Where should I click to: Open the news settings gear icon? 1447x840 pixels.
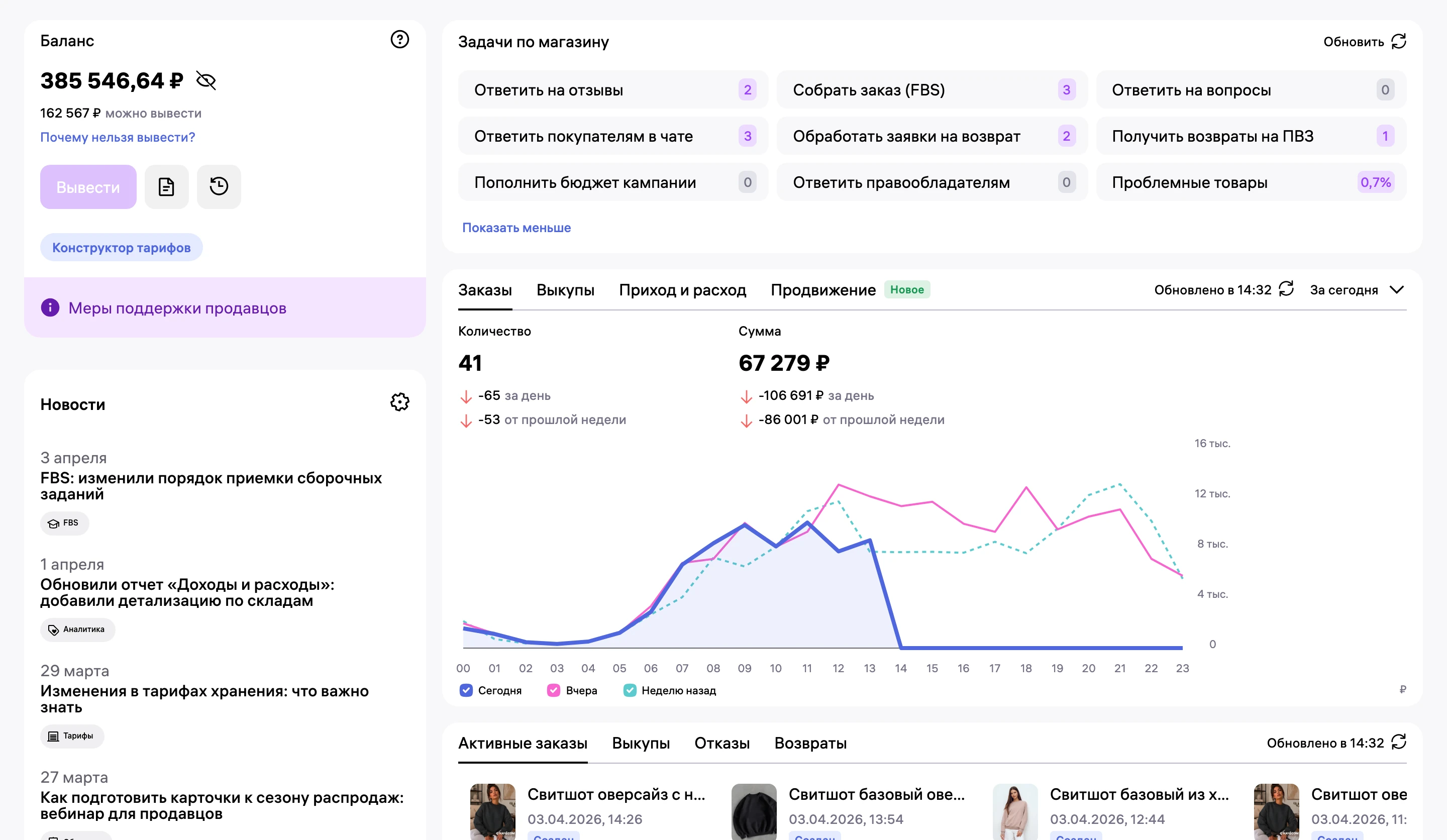coord(399,402)
